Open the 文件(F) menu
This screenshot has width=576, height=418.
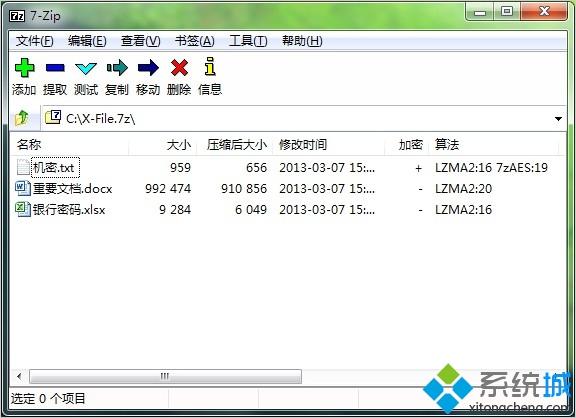(35, 41)
